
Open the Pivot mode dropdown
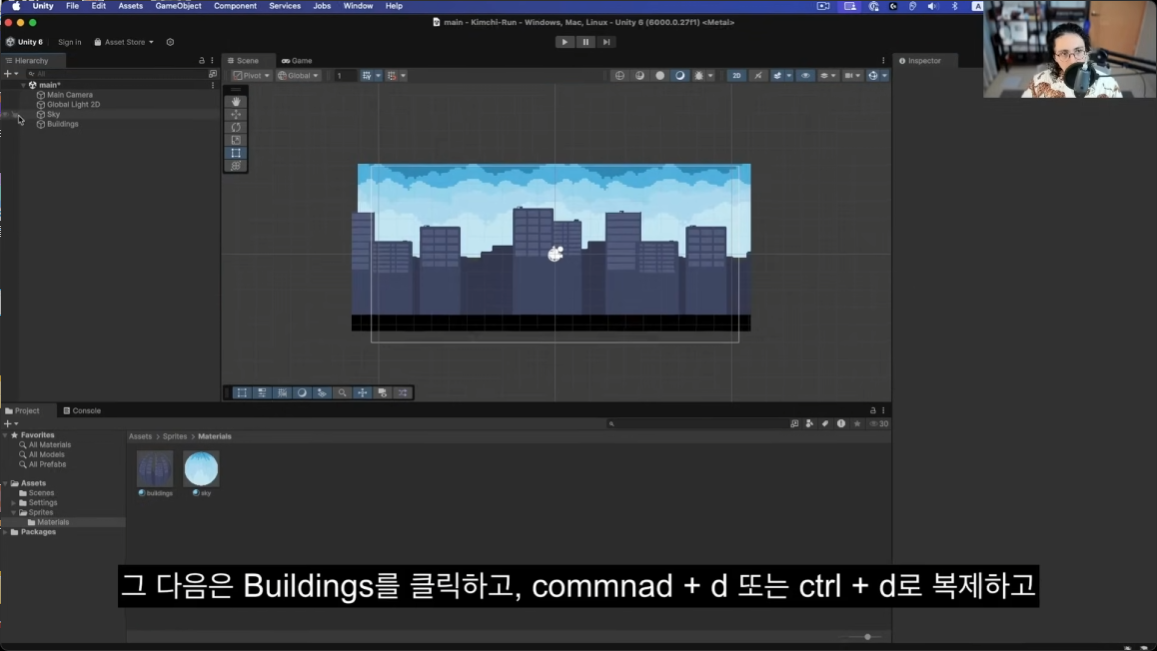click(252, 75)
